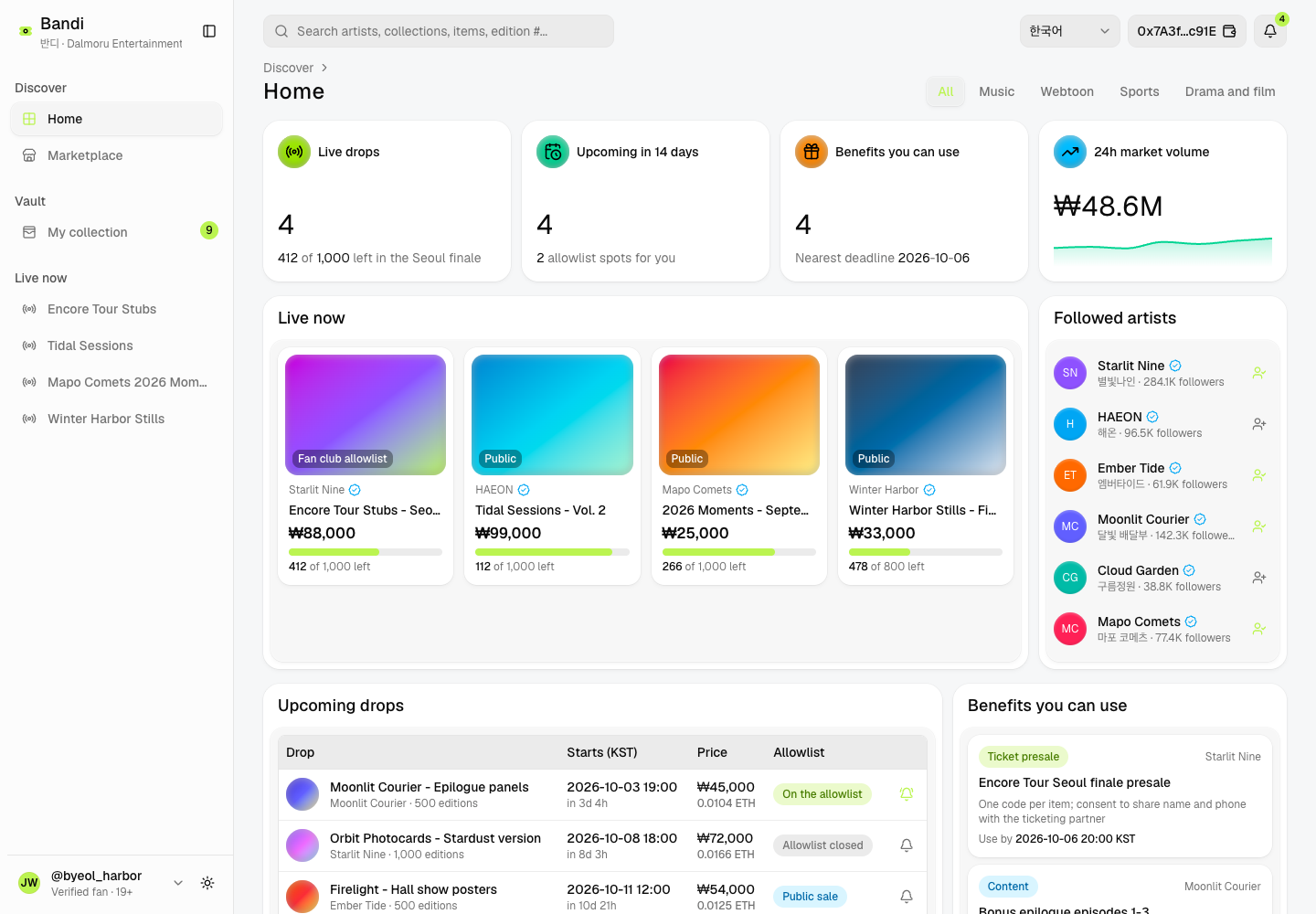Click the On the allowlist badge
Viewport: 1316px width, 914px height.
click(822, 794)
